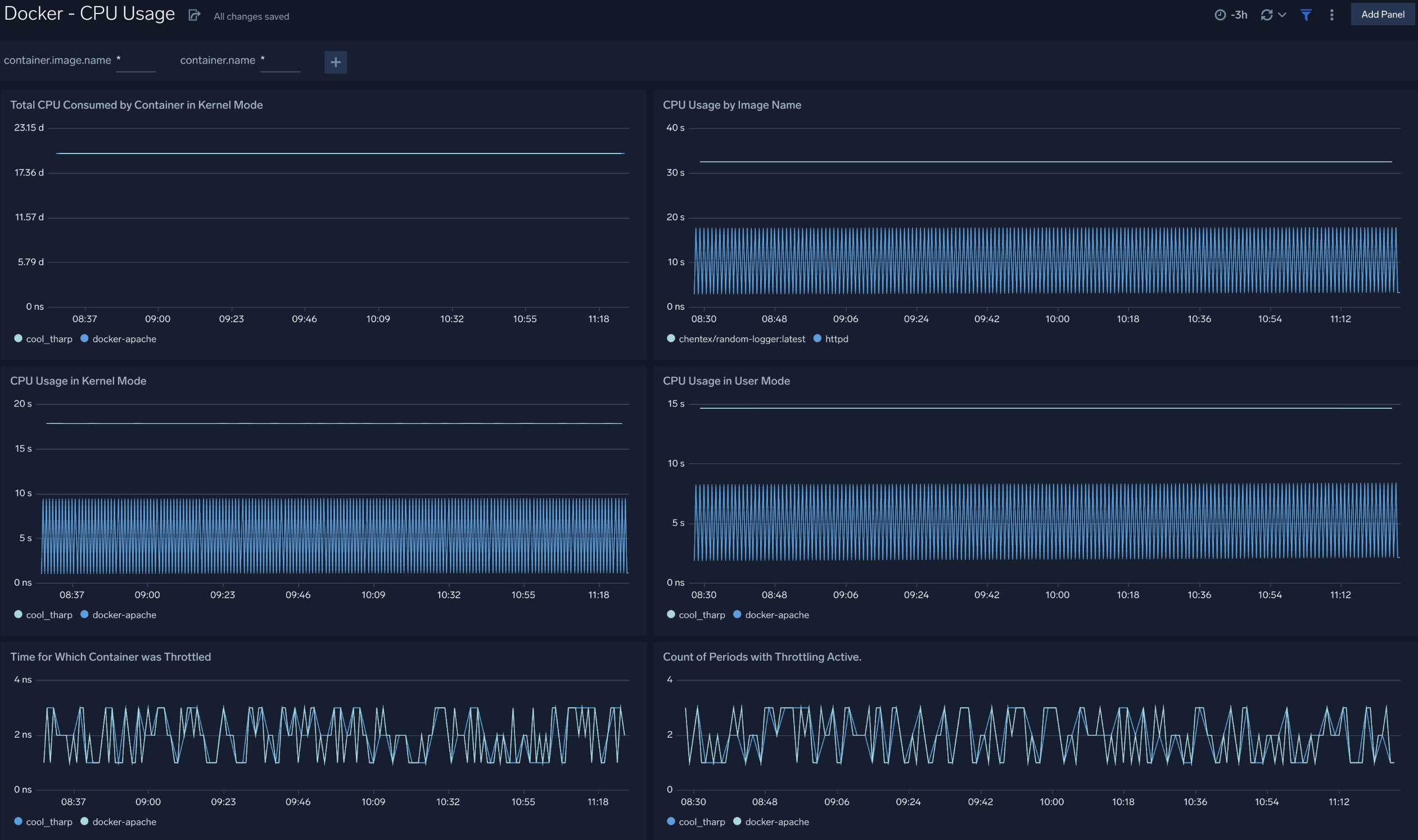Click the refresh icon to reload dashboard data
This screenshot has width=1418, height=840.
(x=1267, y=15)
